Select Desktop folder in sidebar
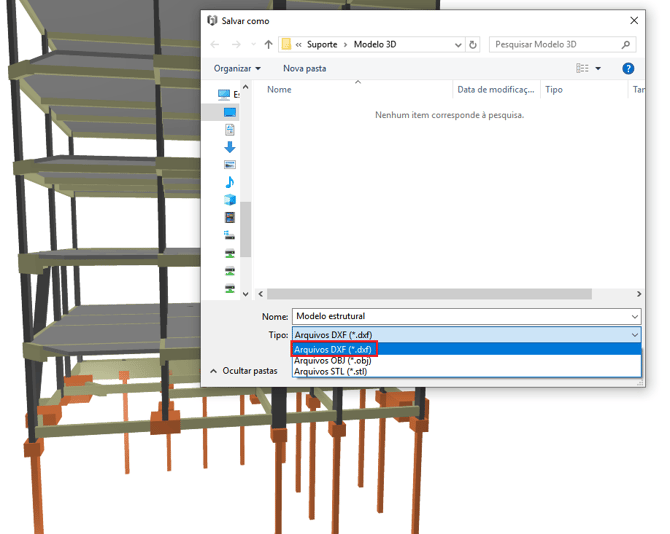 point(230,112)
